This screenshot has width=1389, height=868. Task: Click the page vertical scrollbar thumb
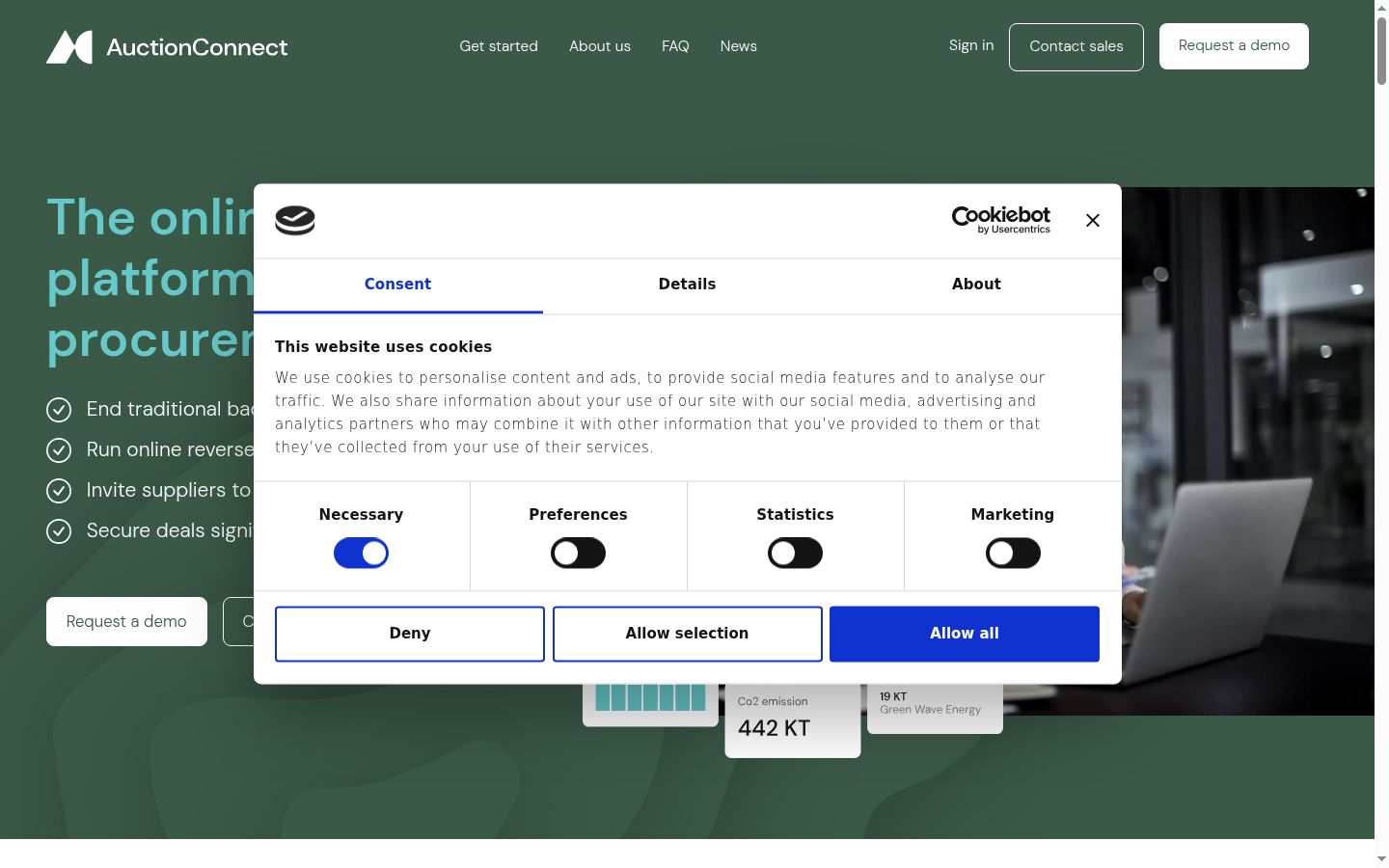tap(1381, 50)
